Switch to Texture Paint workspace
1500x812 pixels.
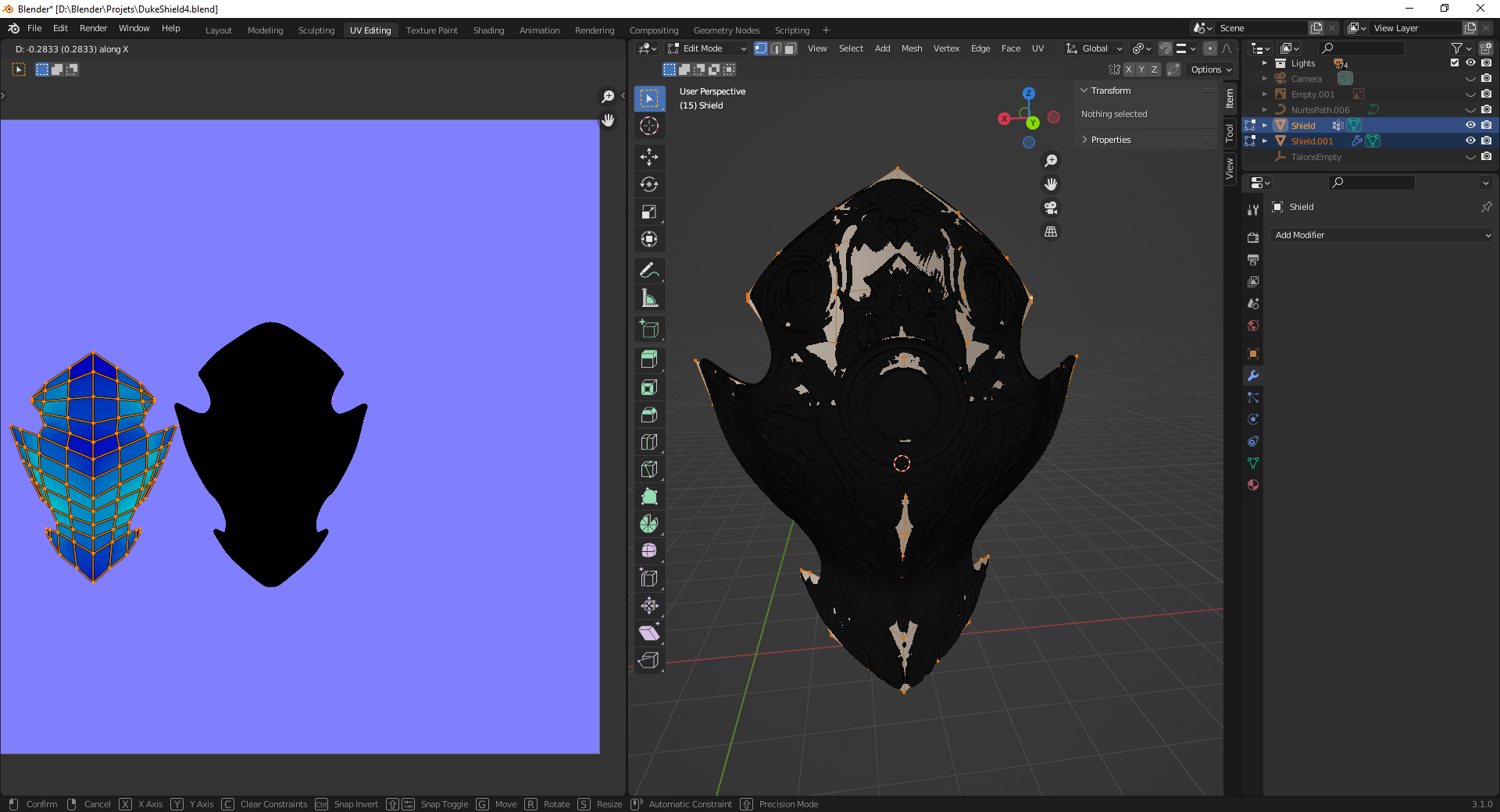[432, 30]
